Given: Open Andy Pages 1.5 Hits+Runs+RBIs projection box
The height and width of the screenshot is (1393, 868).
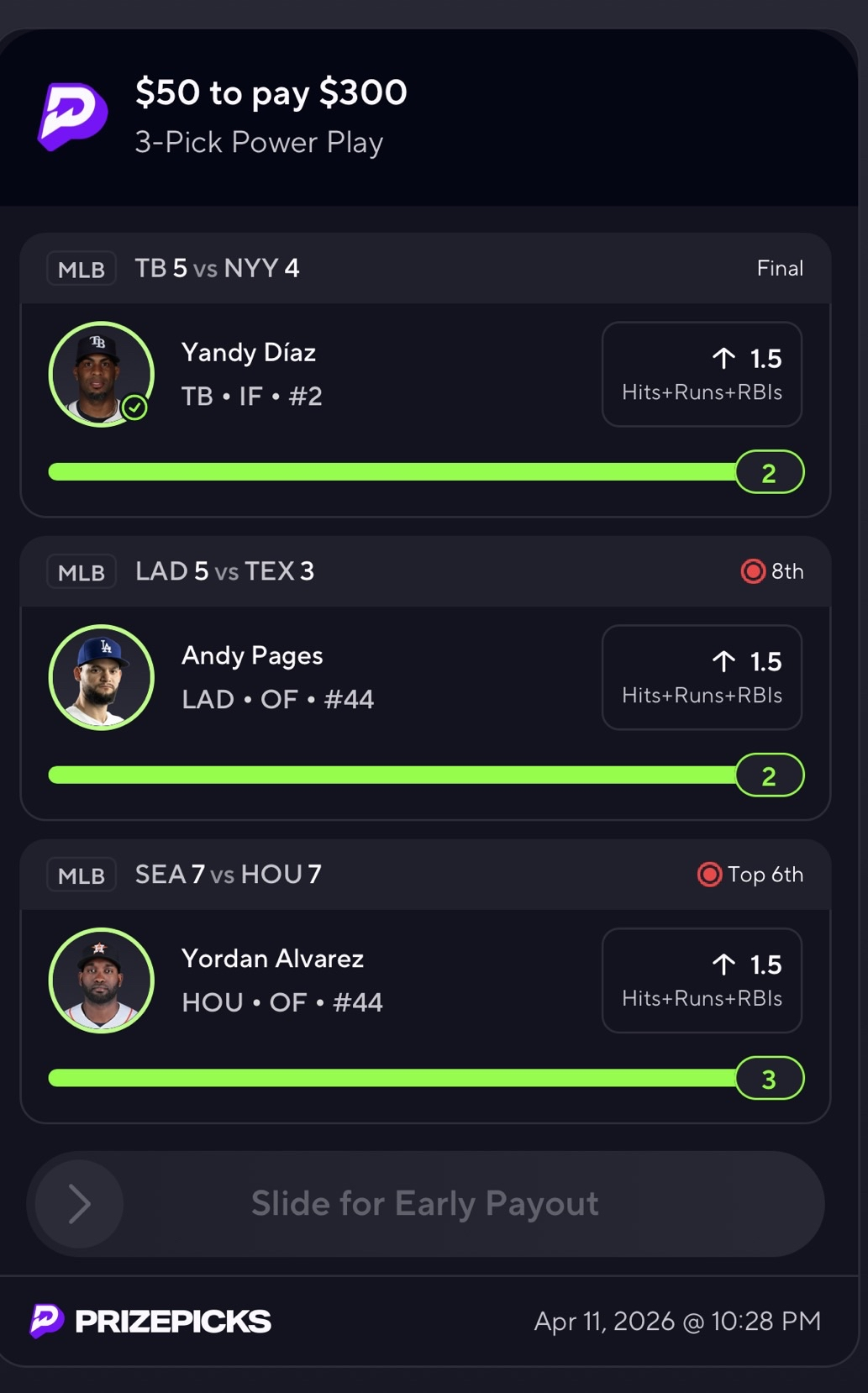Looking at the screenshot, I should 702,677.
